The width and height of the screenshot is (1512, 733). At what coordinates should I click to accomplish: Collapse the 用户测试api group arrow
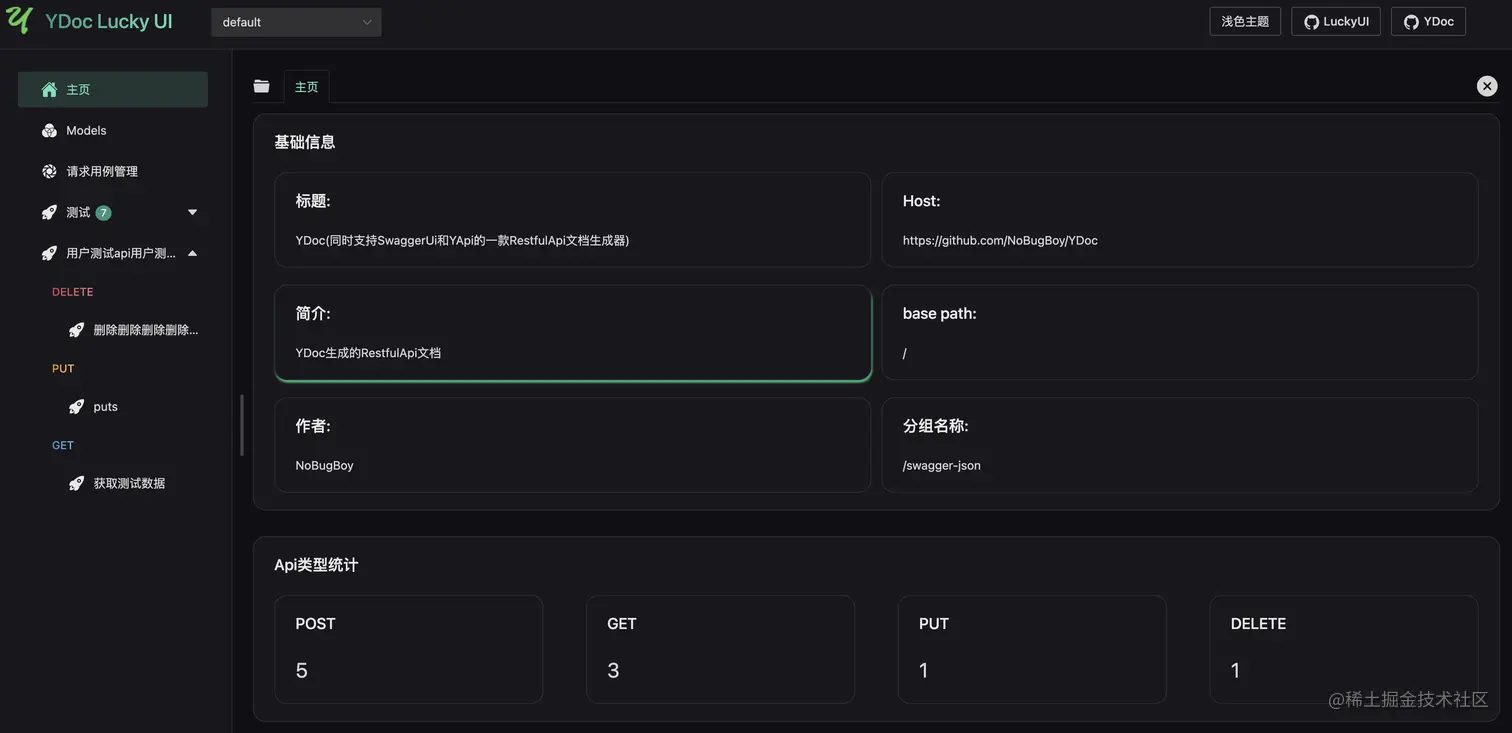pyautogui.click(x=192, y=253)
